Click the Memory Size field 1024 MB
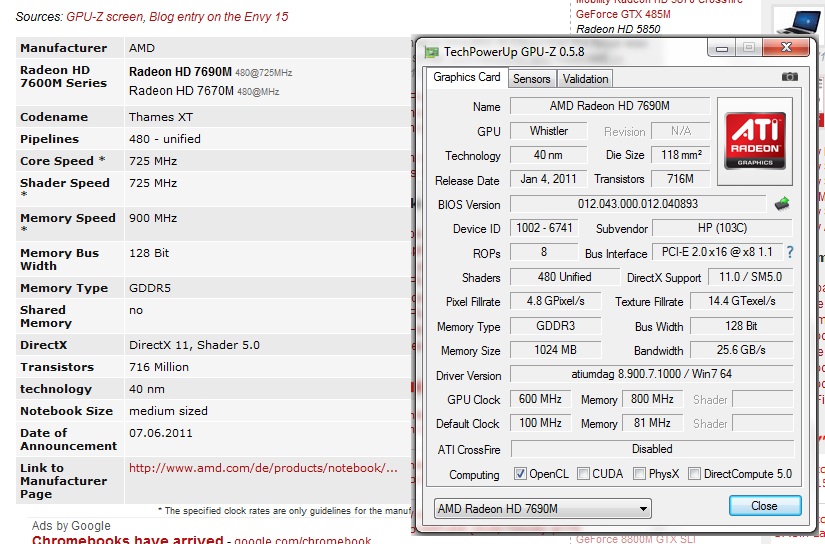This screenshot has width=825, height=544. 556,350
